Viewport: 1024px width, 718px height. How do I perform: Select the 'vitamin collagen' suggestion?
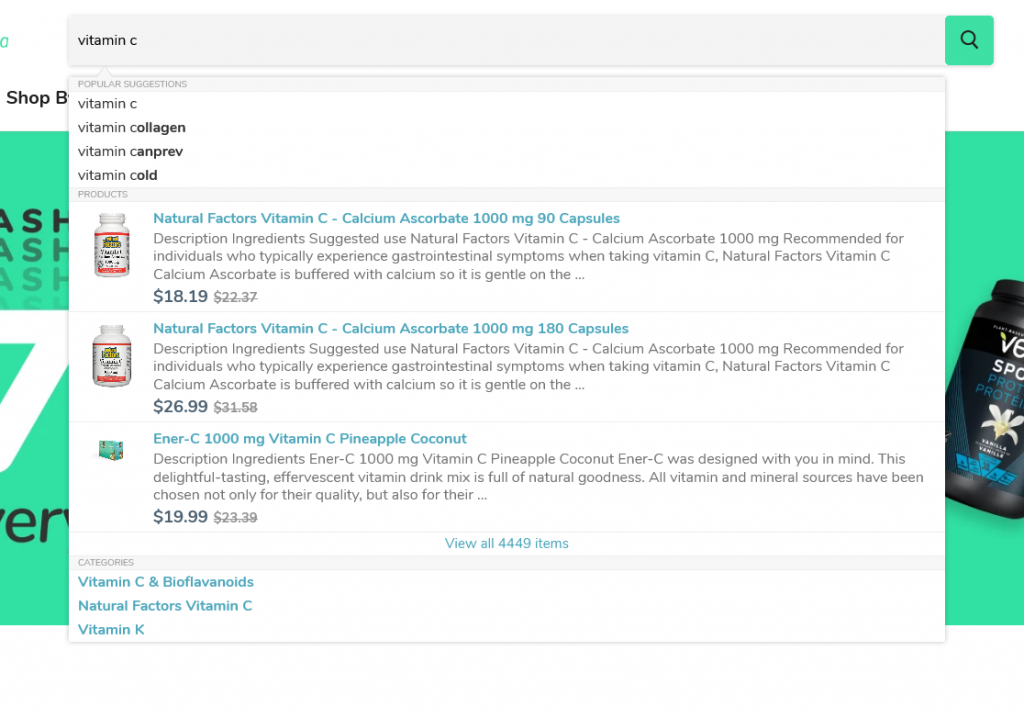point(131,127)
